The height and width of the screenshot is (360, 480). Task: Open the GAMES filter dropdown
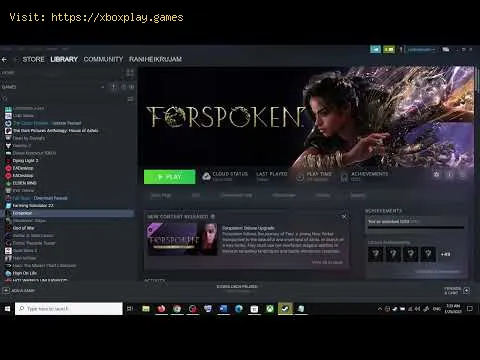coord(103,87)
